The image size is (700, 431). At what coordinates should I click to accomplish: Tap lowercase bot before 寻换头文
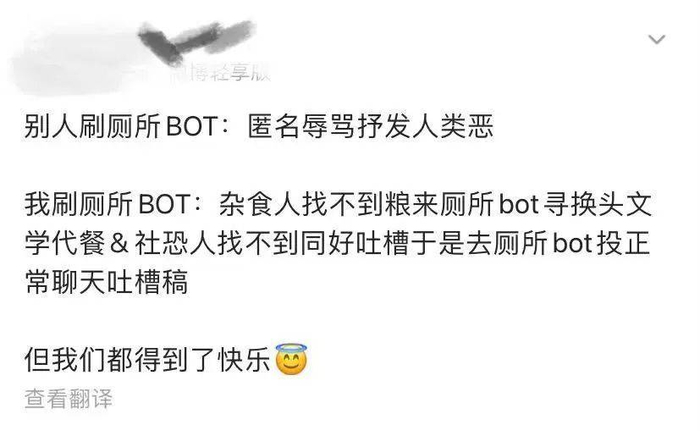(x=518, y=205)
